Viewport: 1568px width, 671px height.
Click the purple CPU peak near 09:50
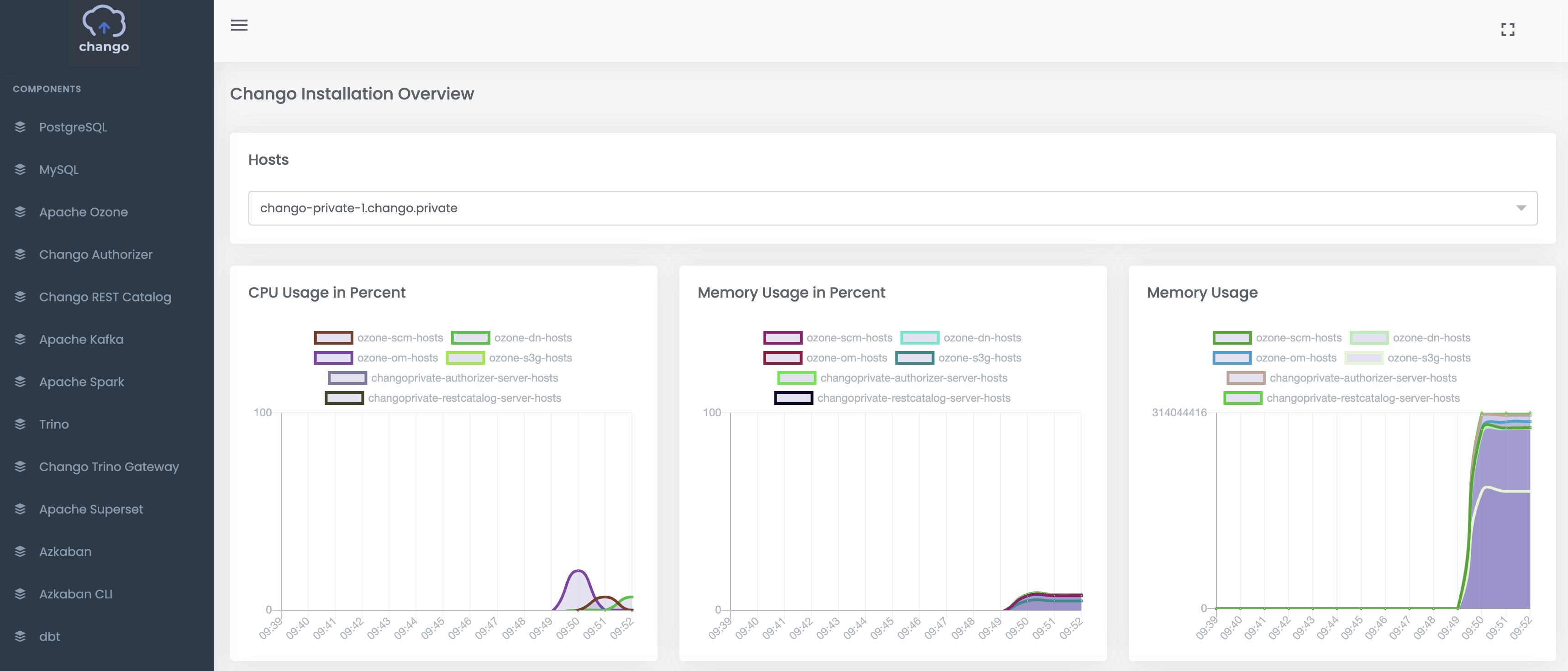(x=578, y=571)
